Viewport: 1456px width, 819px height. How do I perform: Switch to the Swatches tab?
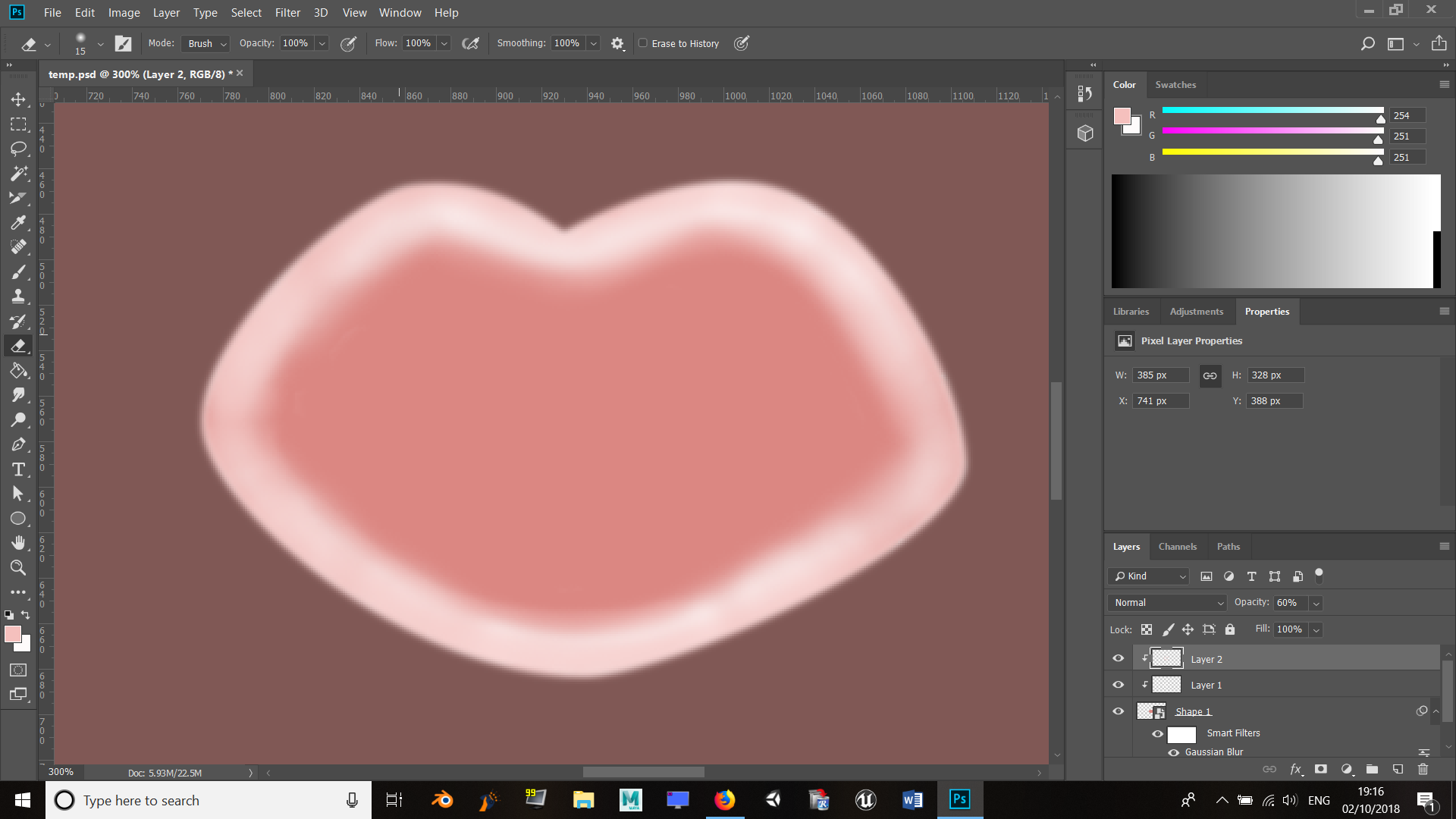1176,84
